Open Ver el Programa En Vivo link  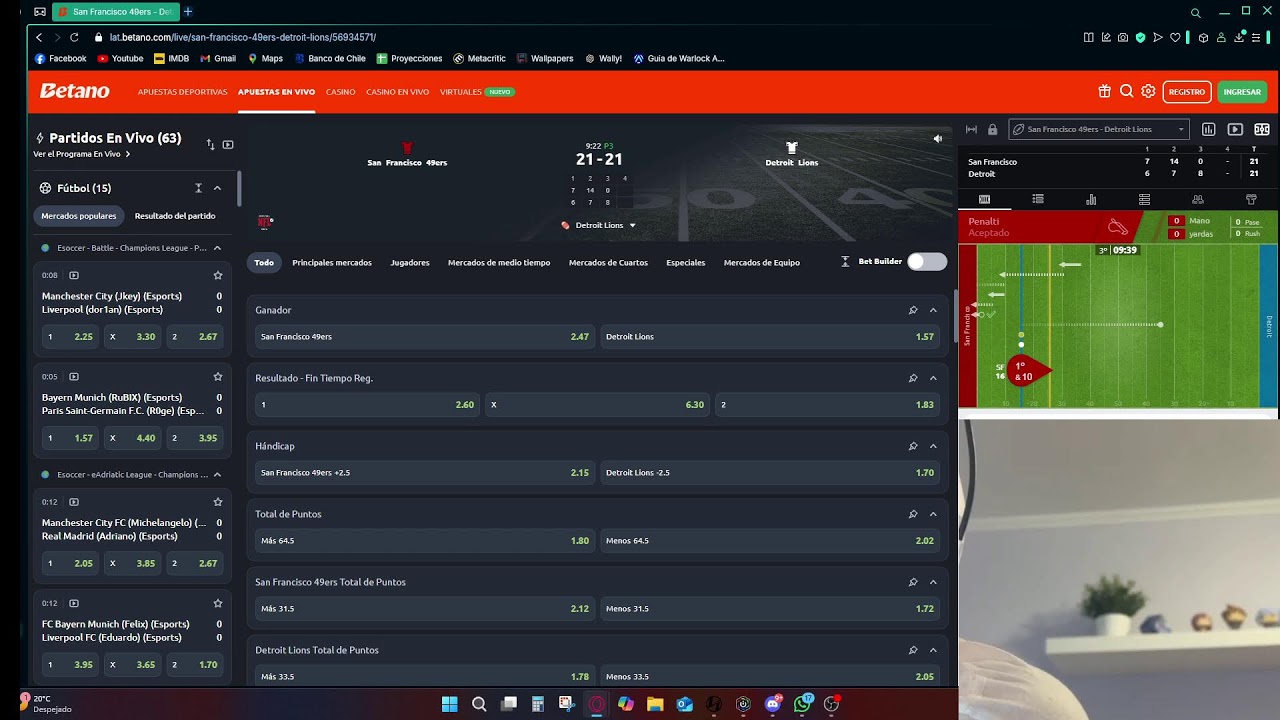pyautogui.click(x=81, y=154)
